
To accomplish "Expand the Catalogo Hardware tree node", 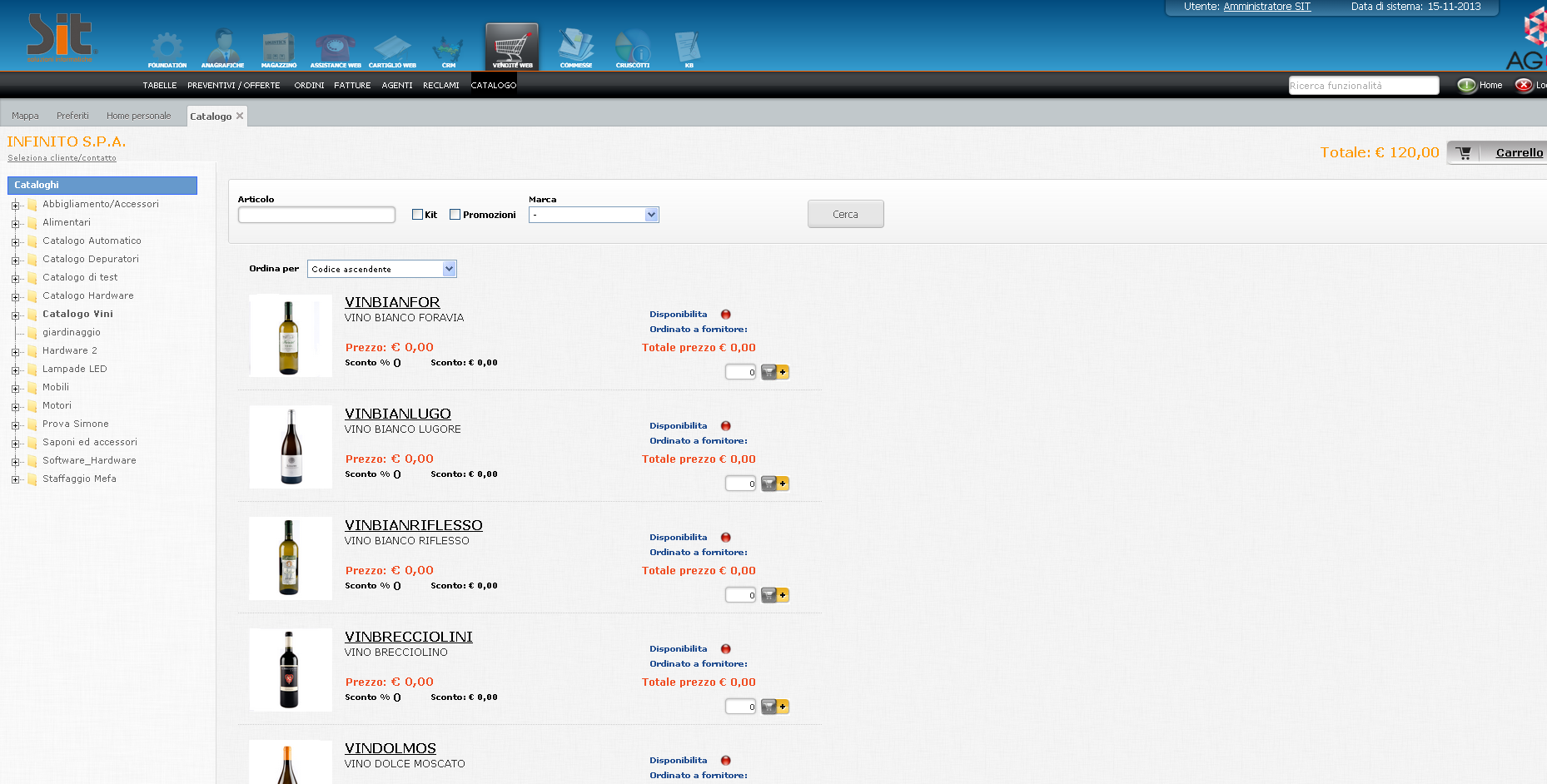I will [14, 295].
